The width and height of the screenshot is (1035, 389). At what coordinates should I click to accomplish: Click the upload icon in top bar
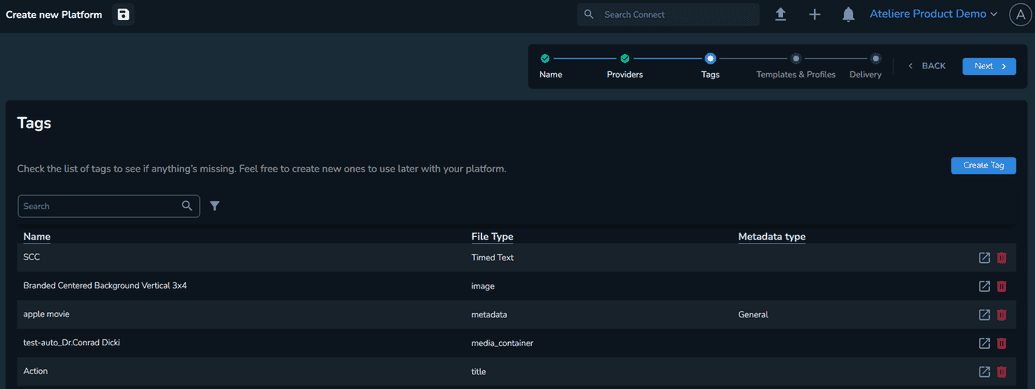point(780,15)
